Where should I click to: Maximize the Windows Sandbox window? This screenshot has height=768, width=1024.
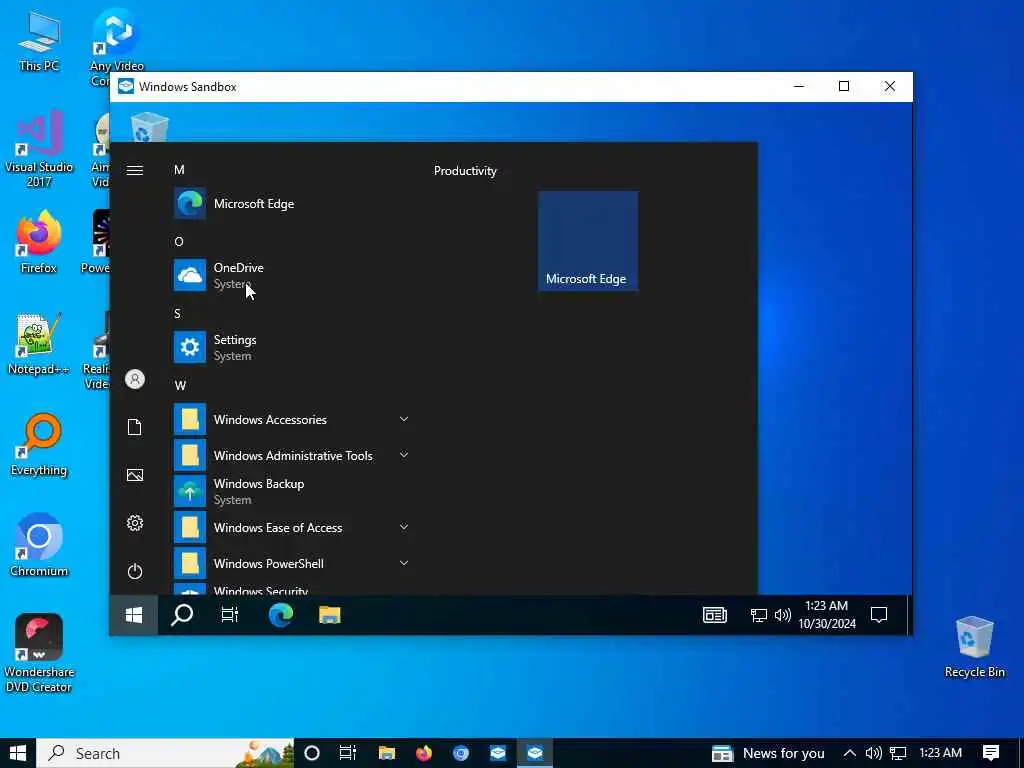pyautogui.click(x=844, y=86)
